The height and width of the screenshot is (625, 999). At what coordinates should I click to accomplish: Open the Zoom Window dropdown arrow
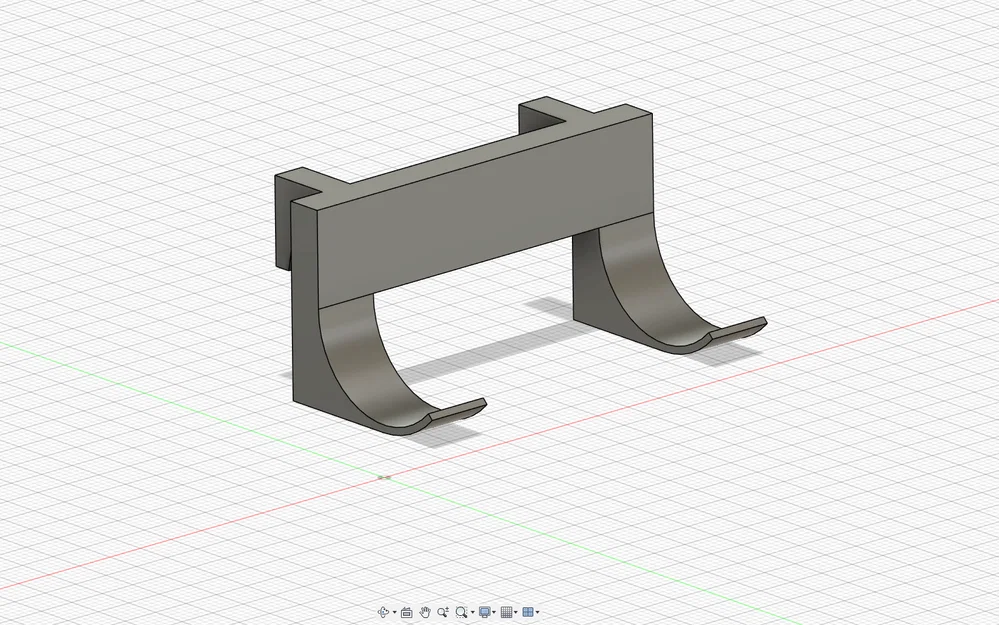pyautogui.click(x=473, y=613)
